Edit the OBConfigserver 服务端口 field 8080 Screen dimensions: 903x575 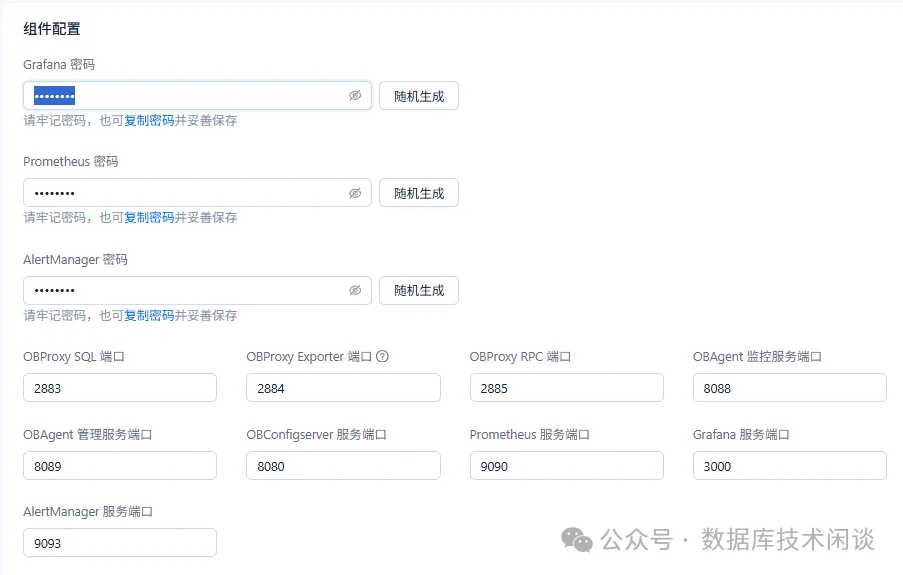(343, 466)
